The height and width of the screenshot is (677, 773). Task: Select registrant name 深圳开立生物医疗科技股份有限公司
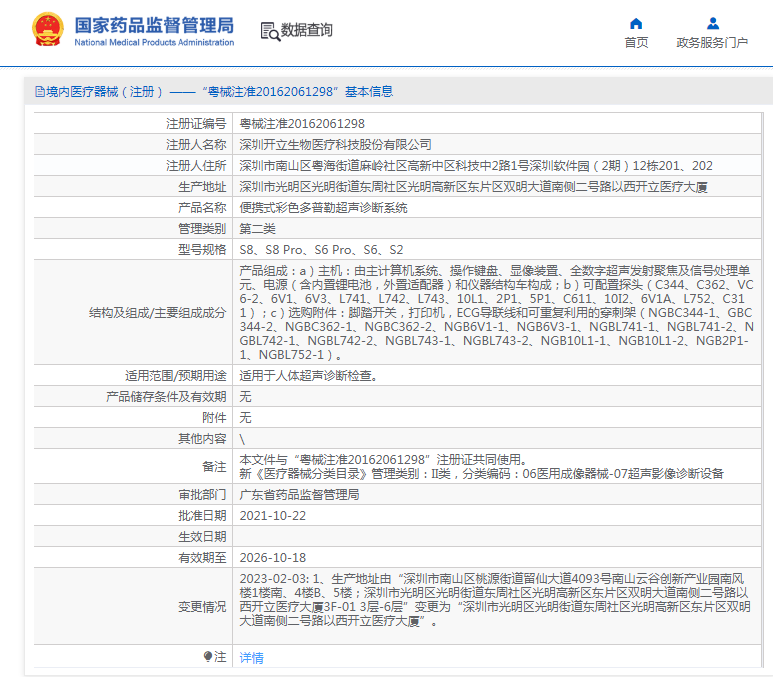(335, 144)
